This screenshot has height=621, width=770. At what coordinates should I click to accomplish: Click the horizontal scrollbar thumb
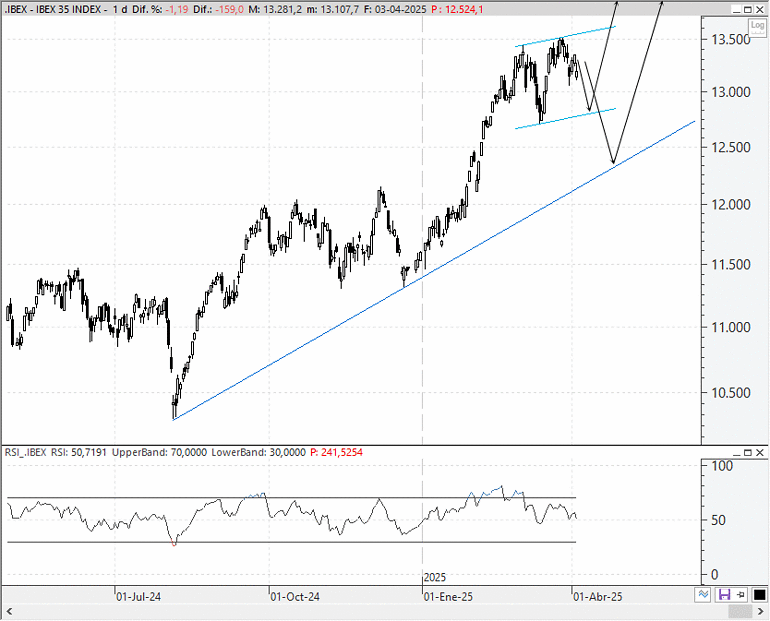click(x=740, y=612)
